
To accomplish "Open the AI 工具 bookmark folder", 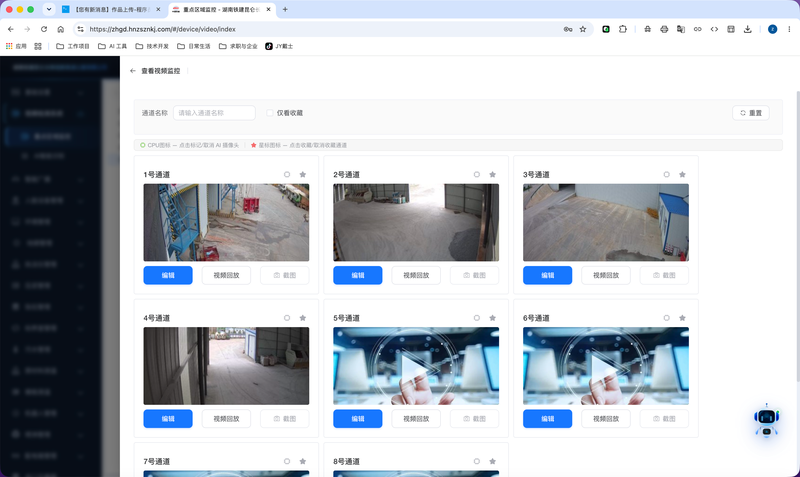I will tap(112, 46).
